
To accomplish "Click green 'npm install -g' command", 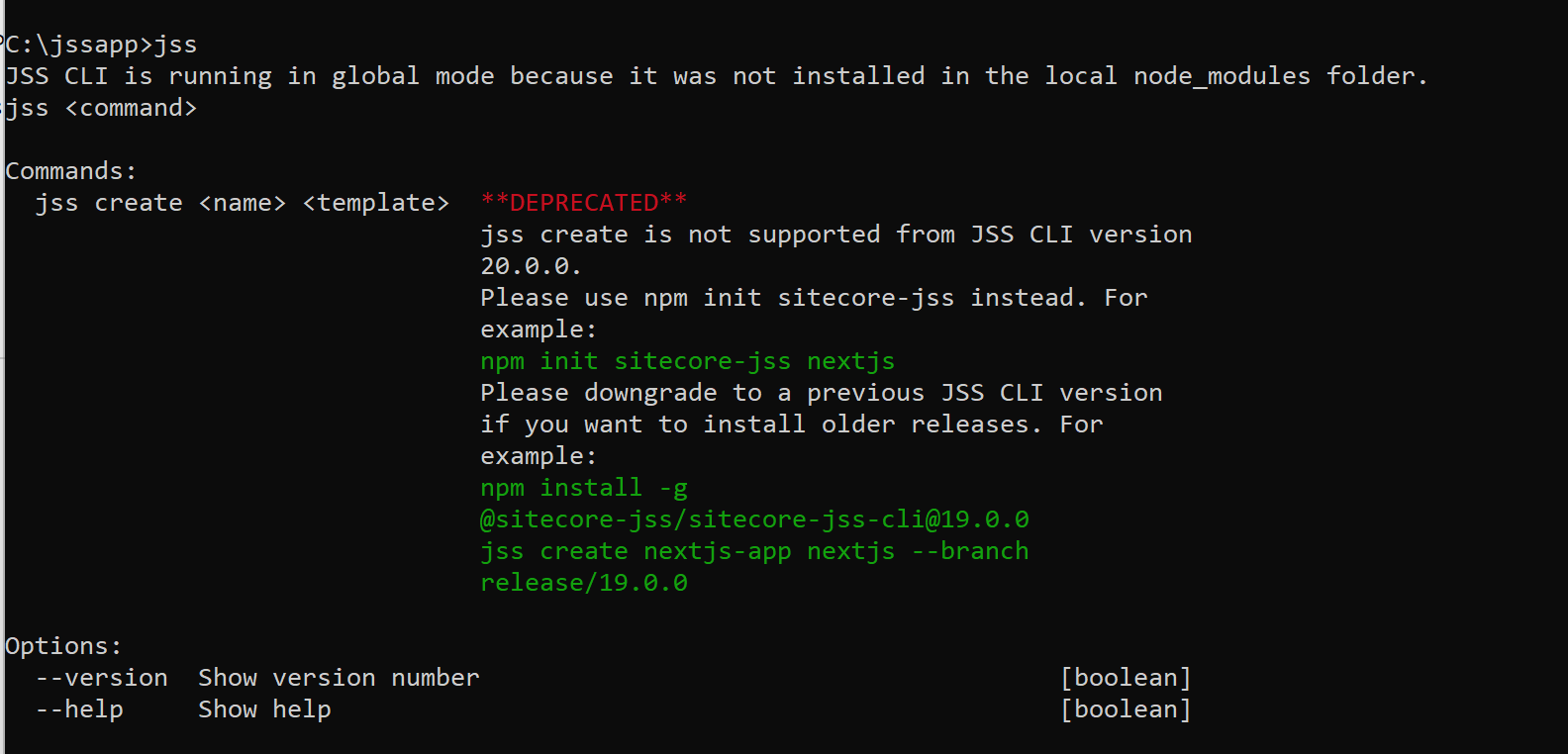I will (x=584, y=488).
